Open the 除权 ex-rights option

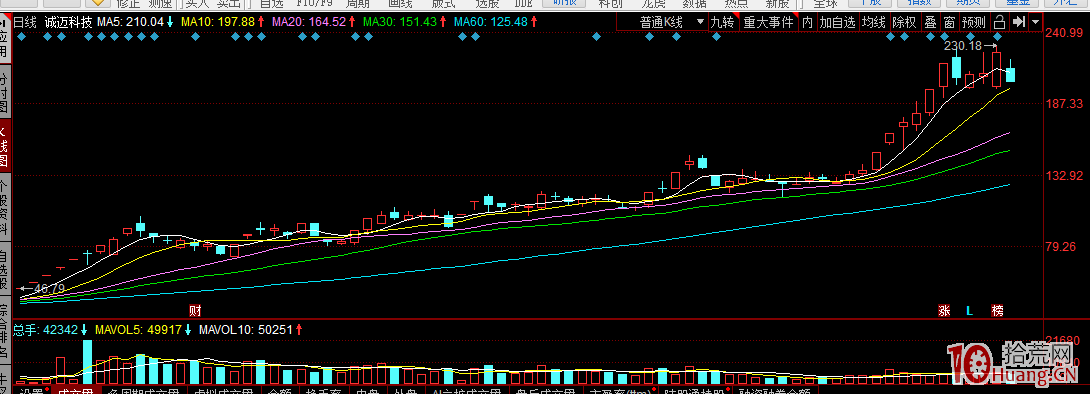pyautogui.click(x=904, y=22)
